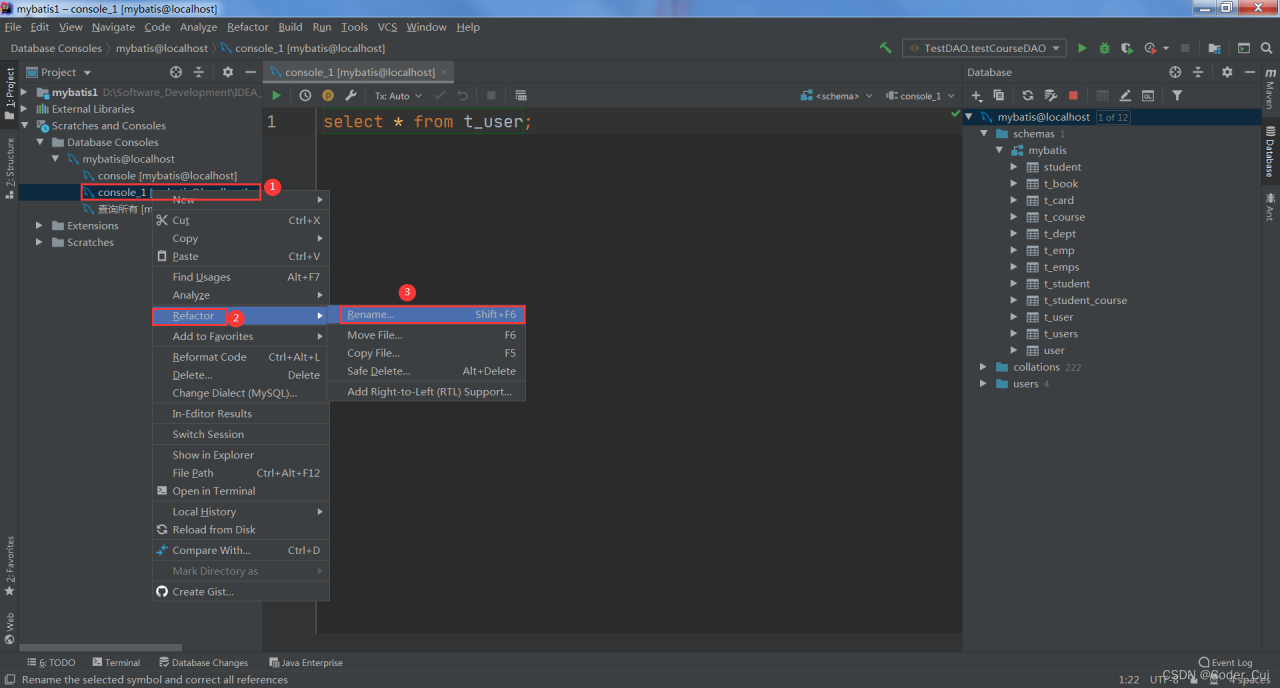Open the console_1 session dropdown
1280x688 pixels.
pos(919,96)
